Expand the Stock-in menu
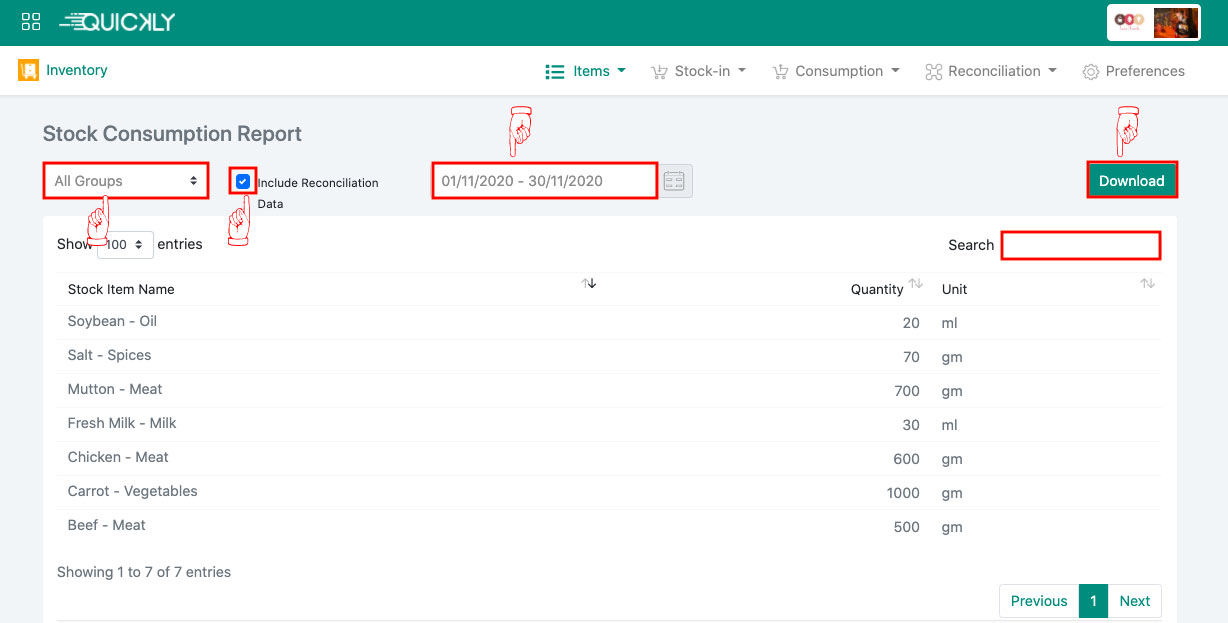1228x623 pixels. coord(698,71)
